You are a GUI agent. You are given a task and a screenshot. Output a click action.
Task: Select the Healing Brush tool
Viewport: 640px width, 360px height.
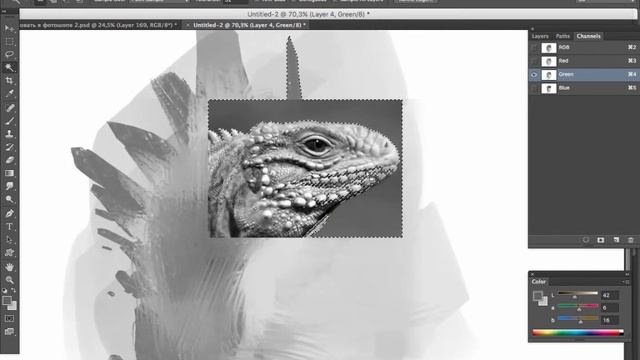pos(9,108)
